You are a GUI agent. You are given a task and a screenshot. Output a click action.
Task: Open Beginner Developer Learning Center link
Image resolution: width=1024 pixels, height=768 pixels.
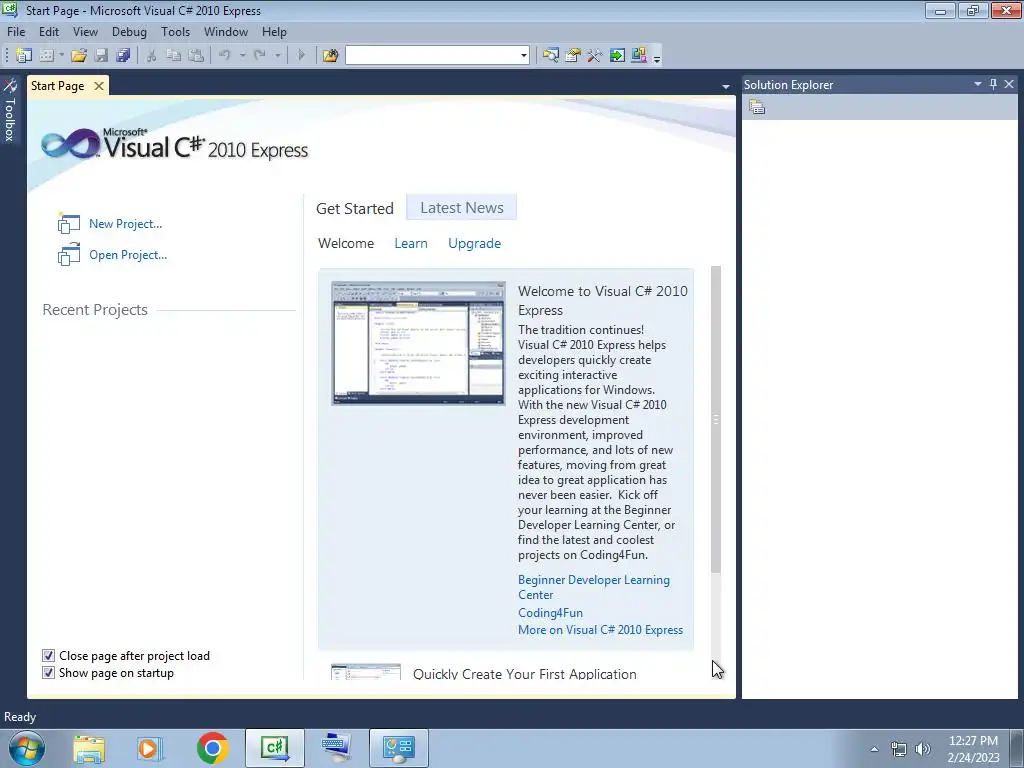pos(594,587)
